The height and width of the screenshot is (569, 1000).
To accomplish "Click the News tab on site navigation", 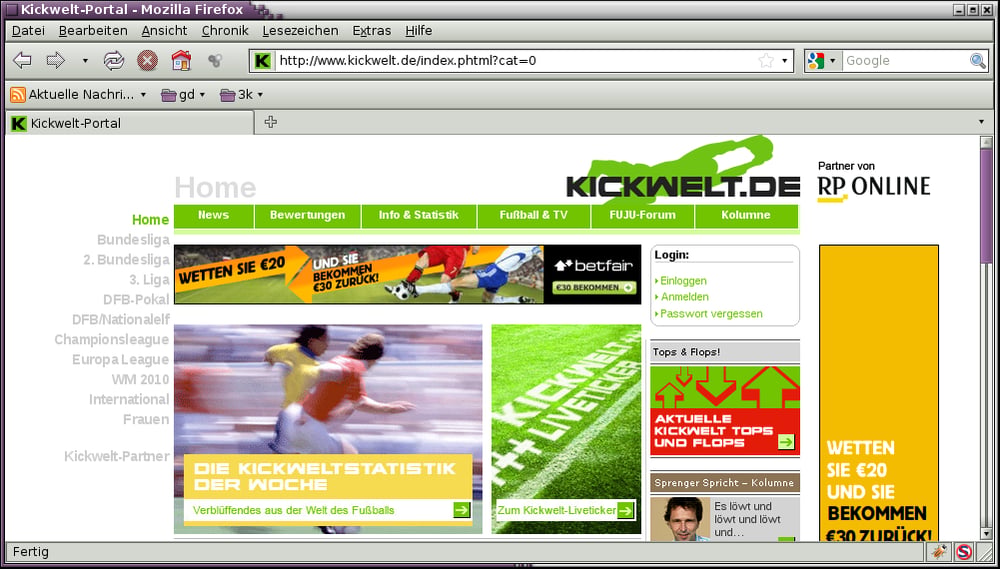I will tap(214, 216).
